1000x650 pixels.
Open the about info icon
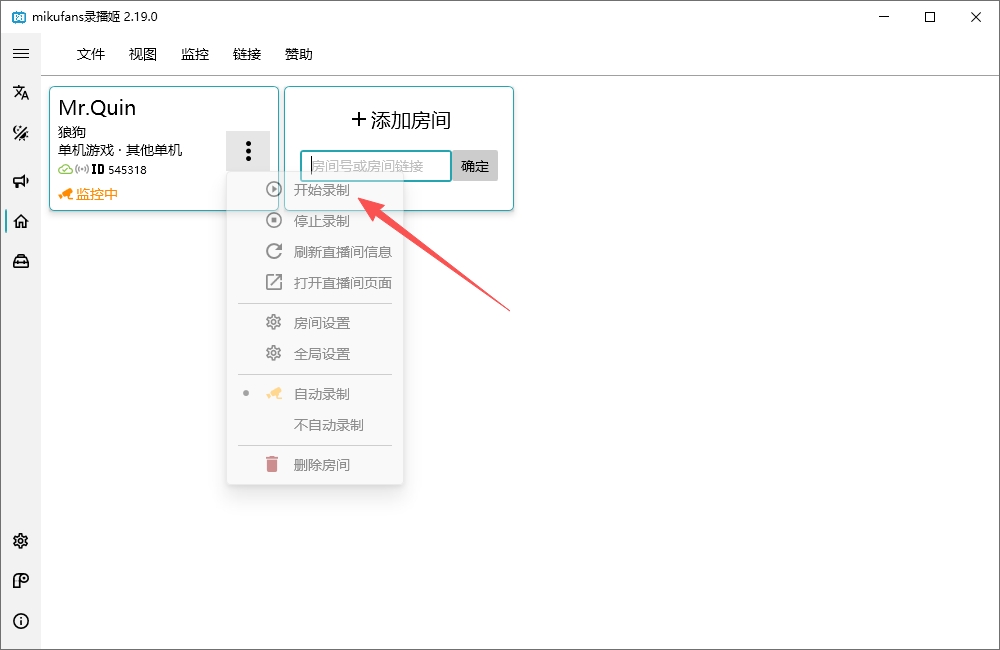21,621
